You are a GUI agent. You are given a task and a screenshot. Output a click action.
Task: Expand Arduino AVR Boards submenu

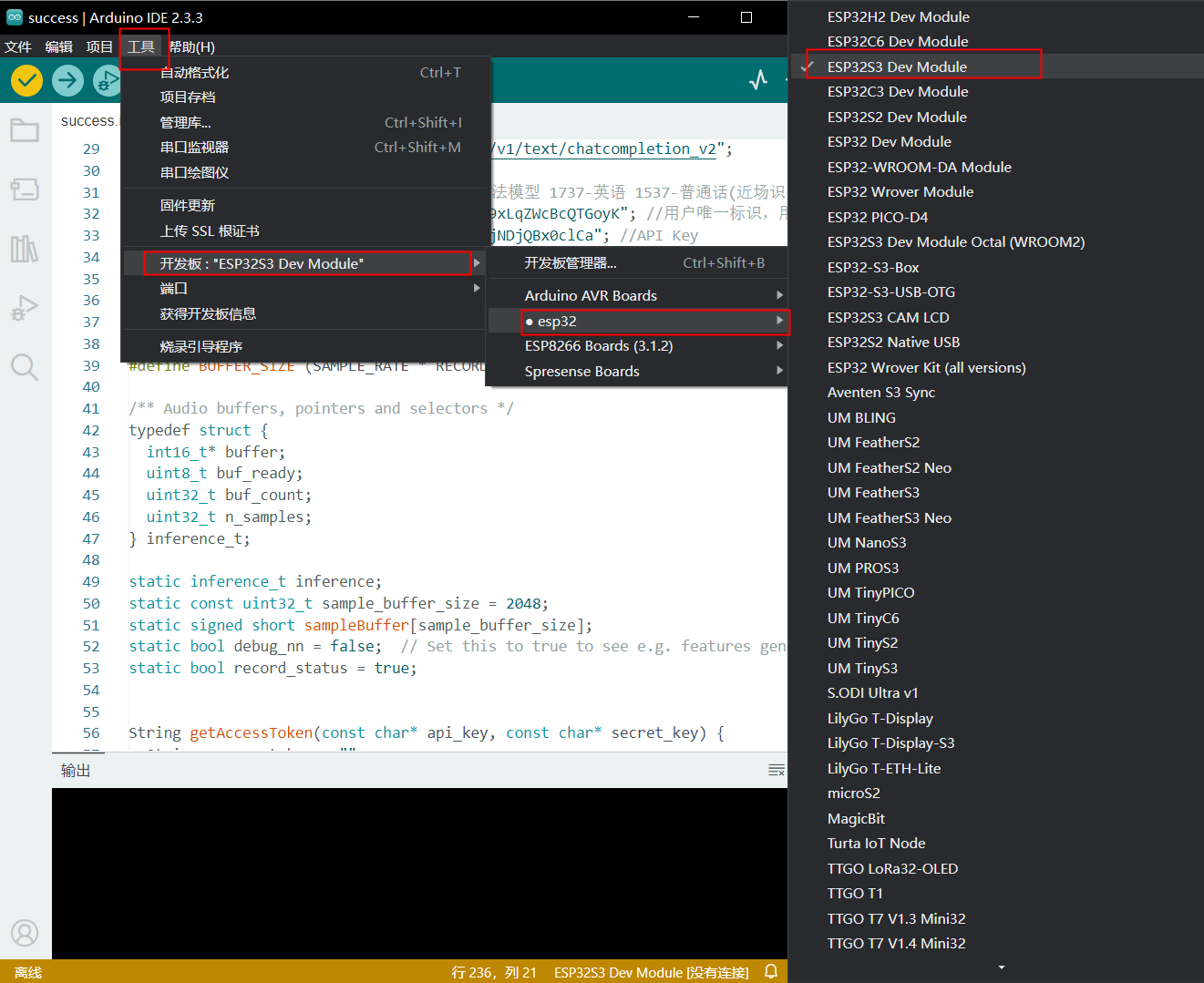[638, 295]
